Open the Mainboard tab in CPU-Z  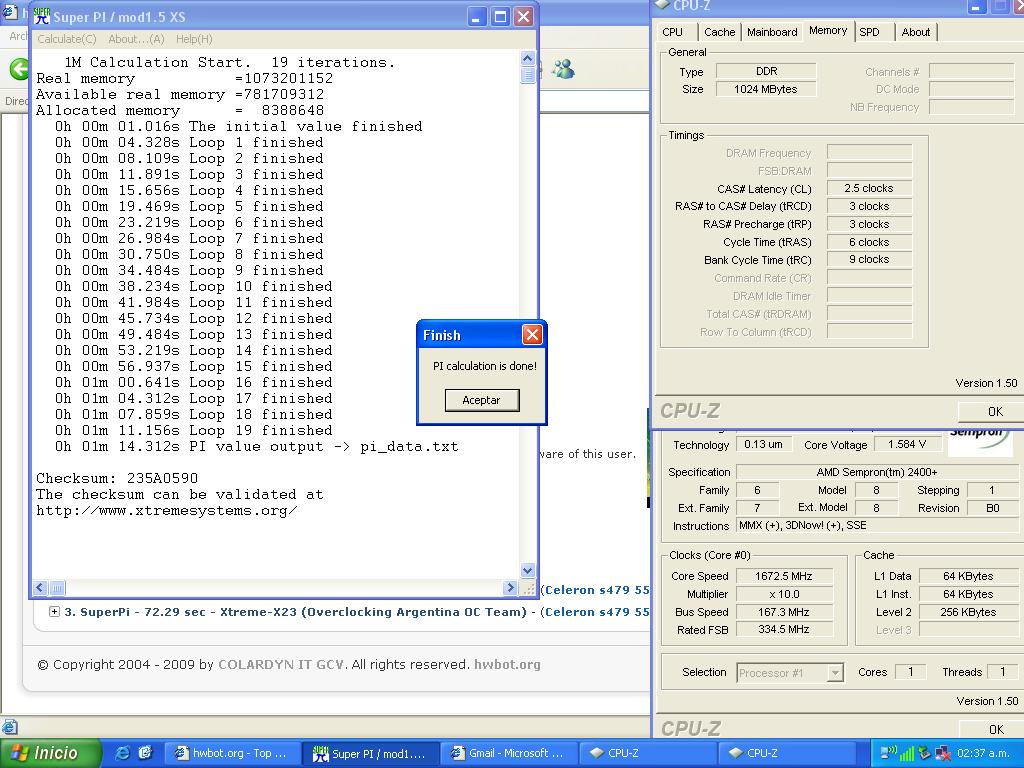772,32
